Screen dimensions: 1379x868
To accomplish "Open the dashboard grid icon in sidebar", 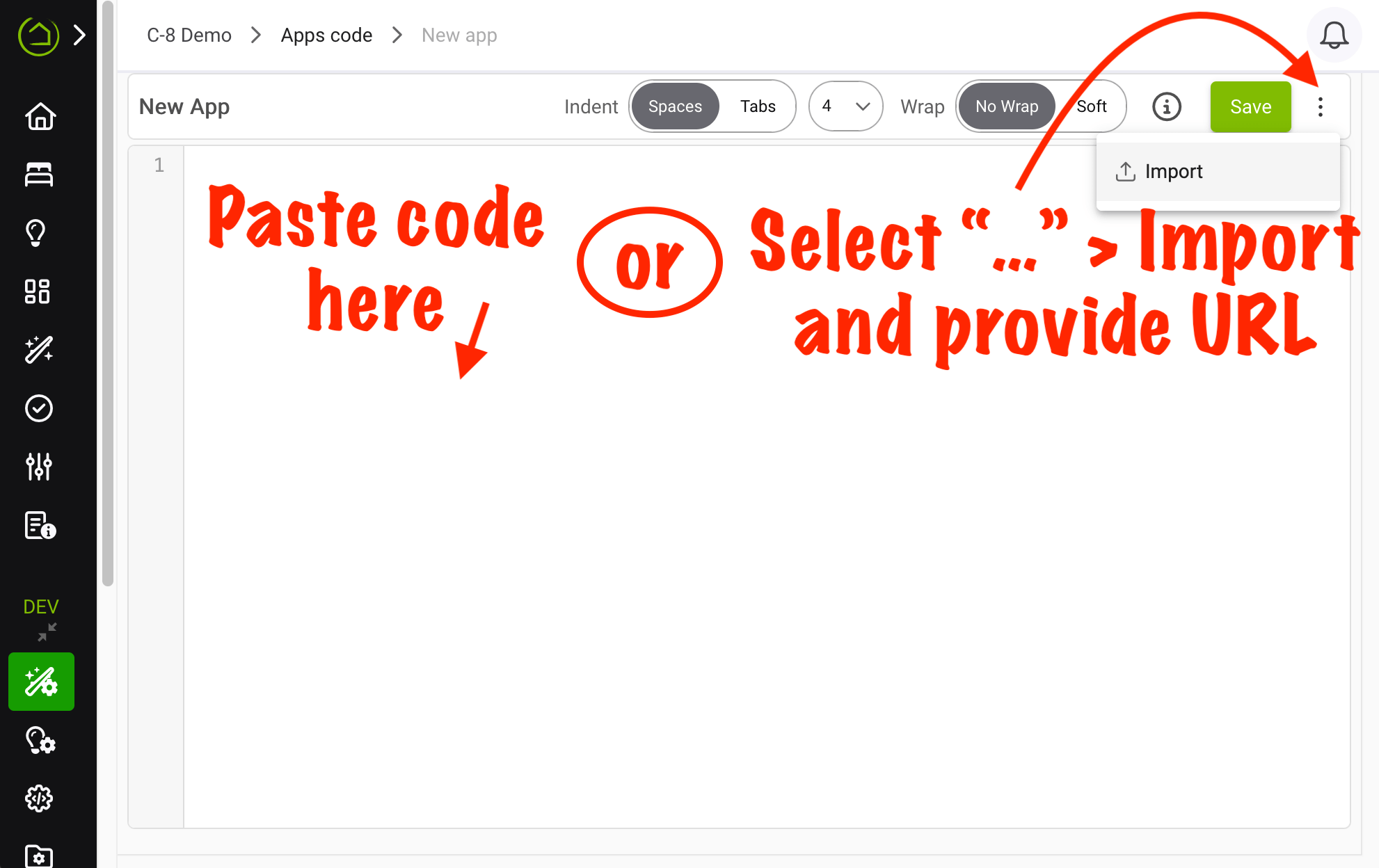I will pos(38,291).
